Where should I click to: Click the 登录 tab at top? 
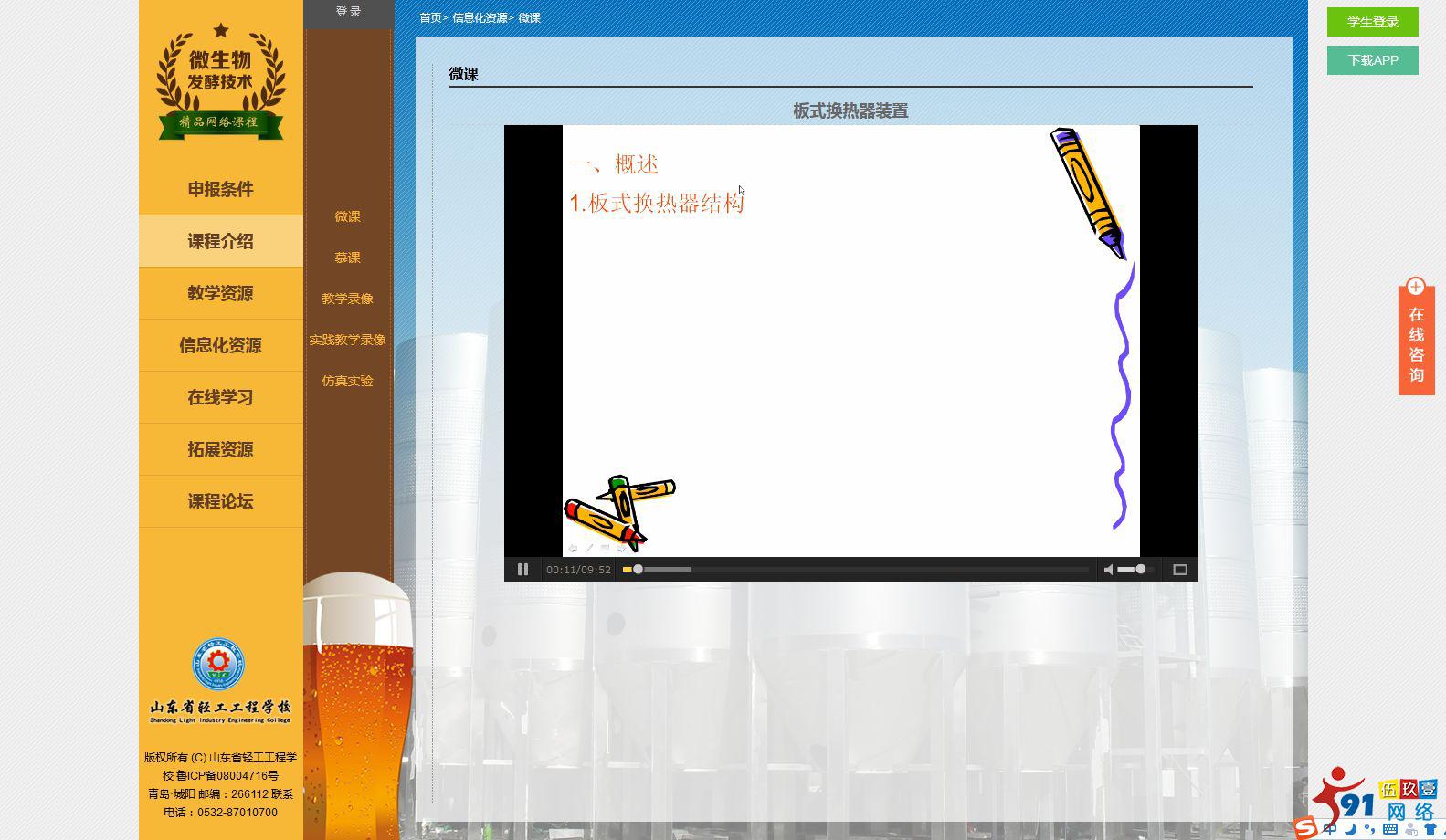click(x=348, y=12)
